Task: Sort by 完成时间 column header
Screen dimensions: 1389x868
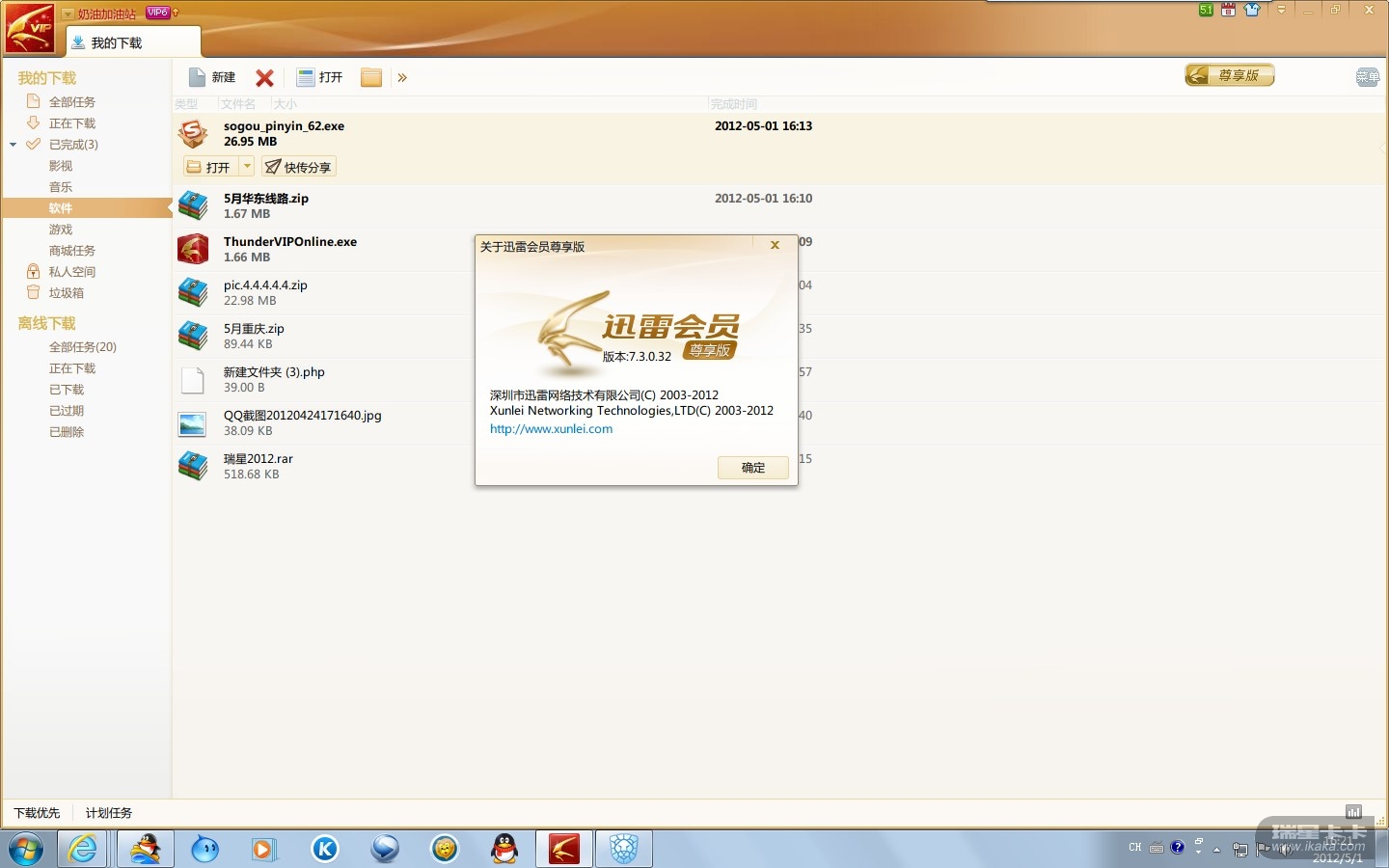Action: point(734,104)
